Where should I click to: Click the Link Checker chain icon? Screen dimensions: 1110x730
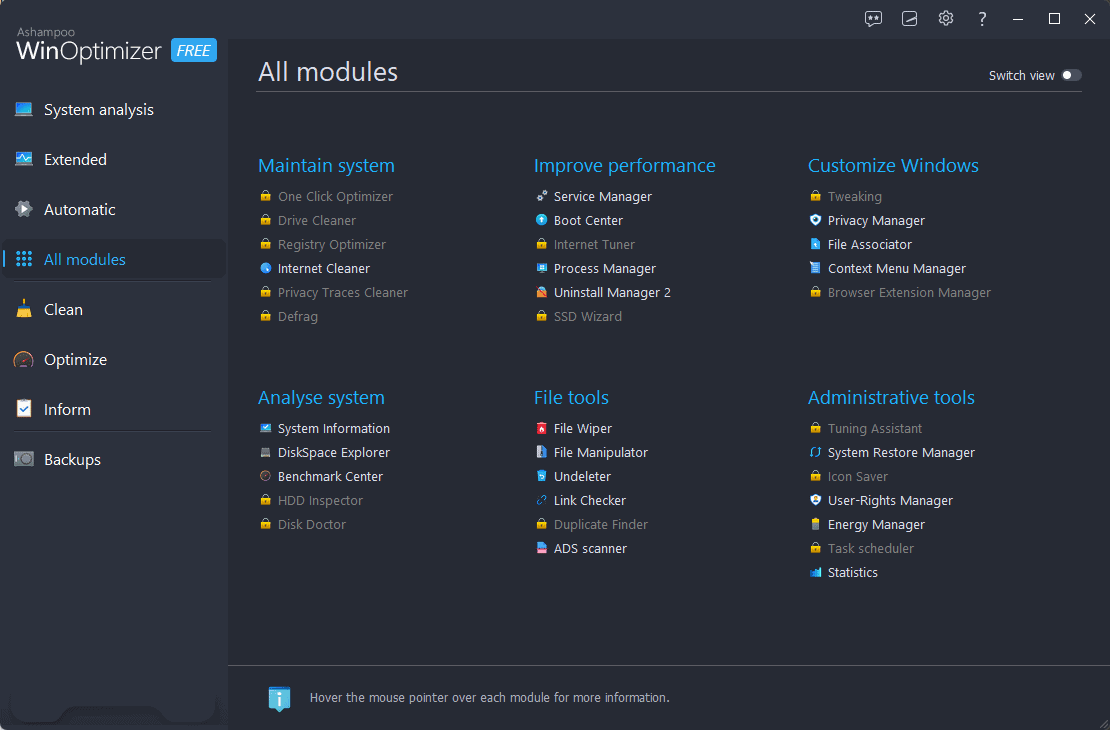(542, 501)
